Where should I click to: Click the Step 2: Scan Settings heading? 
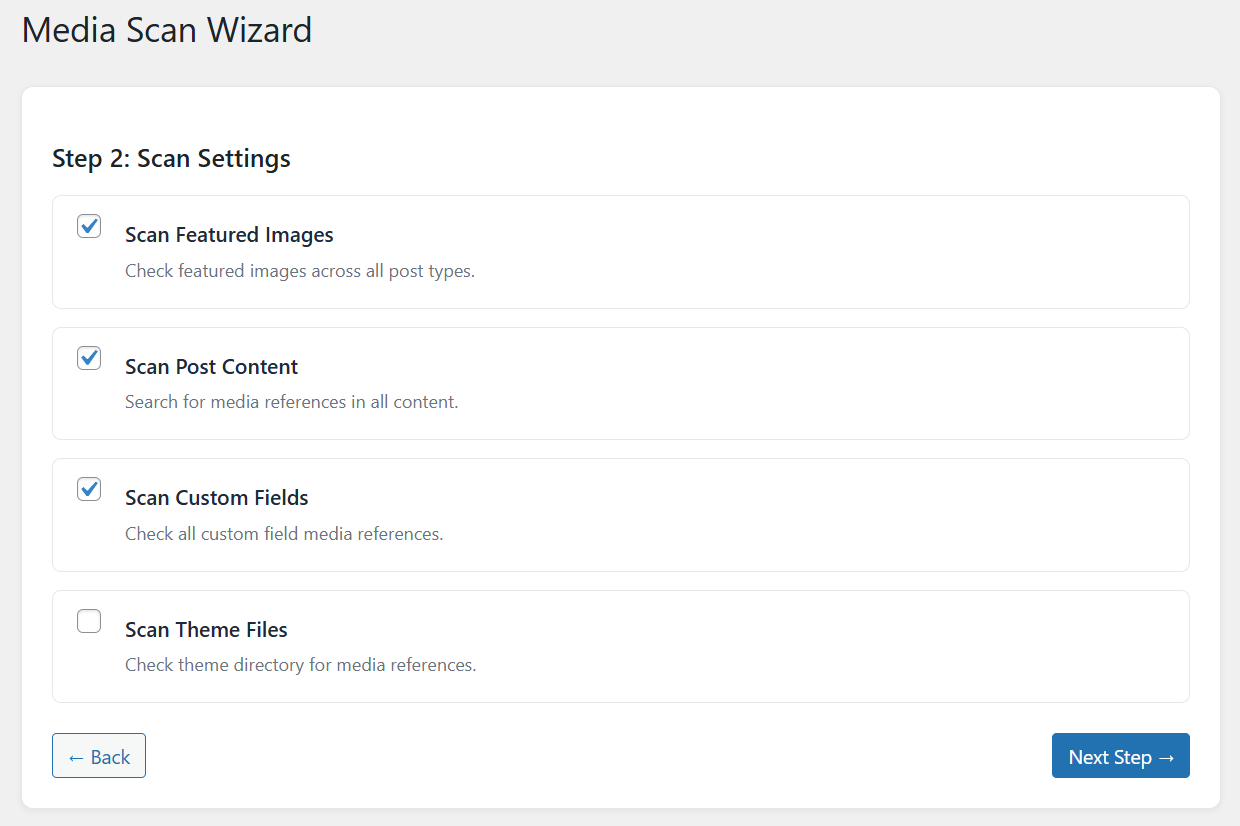(x=171, y=158)
